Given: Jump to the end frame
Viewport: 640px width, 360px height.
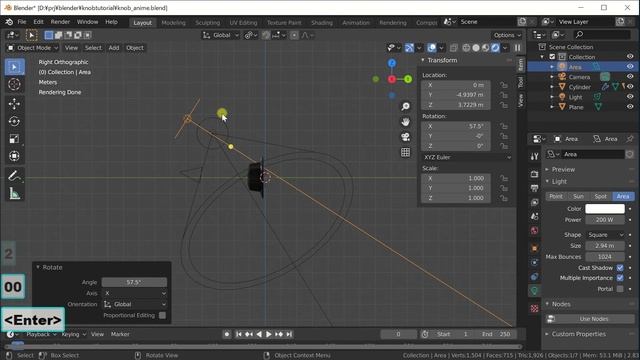Looking at the screenshot, I should pyautogui.click(x=289, y=334).
